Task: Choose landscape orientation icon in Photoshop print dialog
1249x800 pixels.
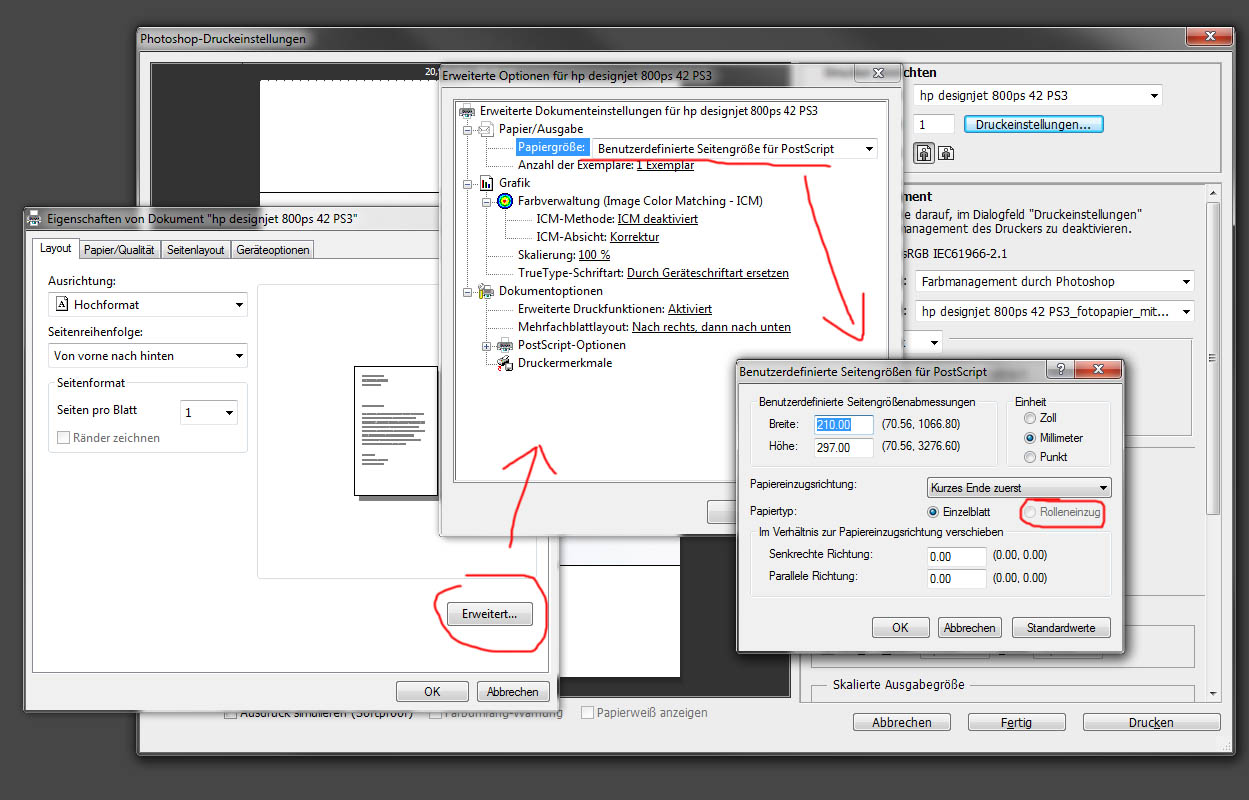Action: pyautogui.click(x=945, y=153)
